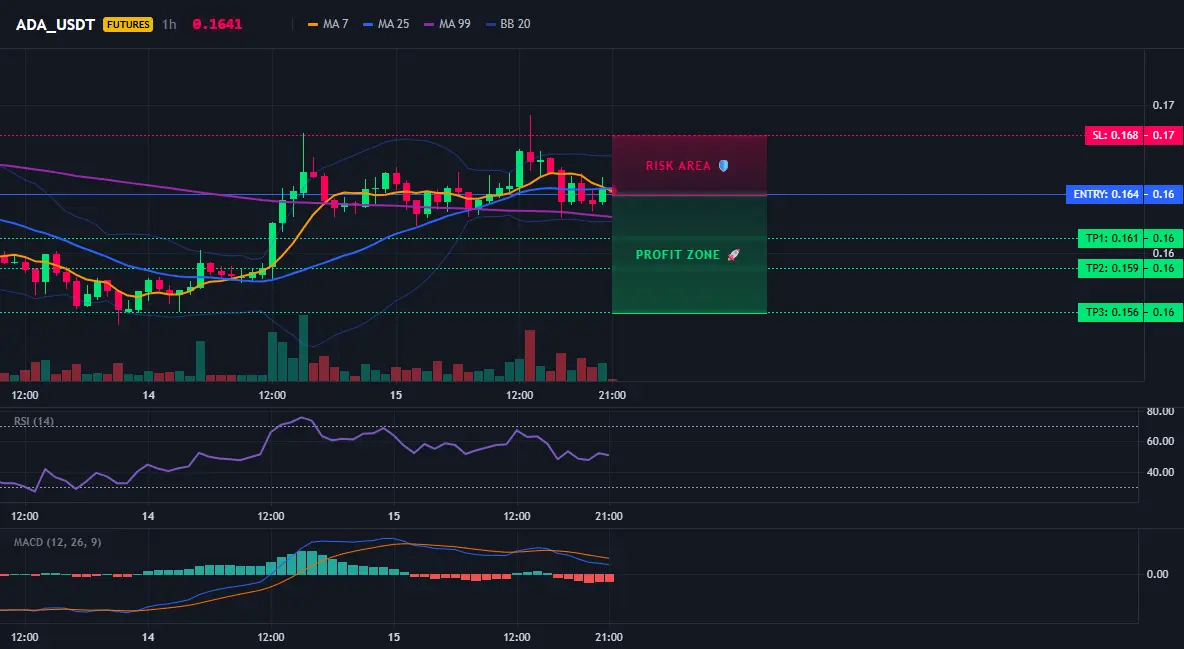Image resolution: width=1184 pixels, height=649 pixels.
Task: Click the TP1: 0.161 target label
Action: 1110,239
